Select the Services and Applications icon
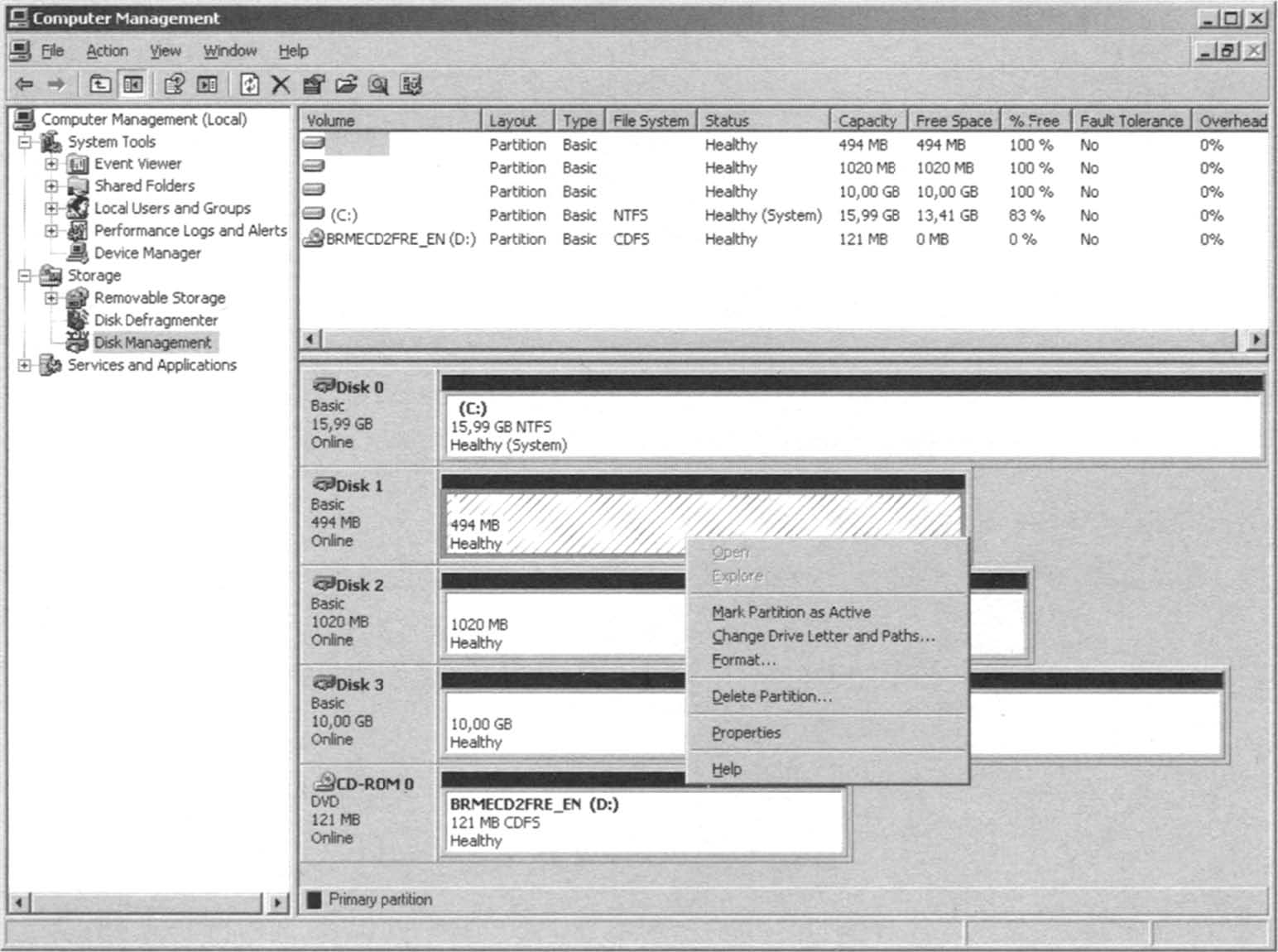The image size is (1278, 952). pos(51,364)
